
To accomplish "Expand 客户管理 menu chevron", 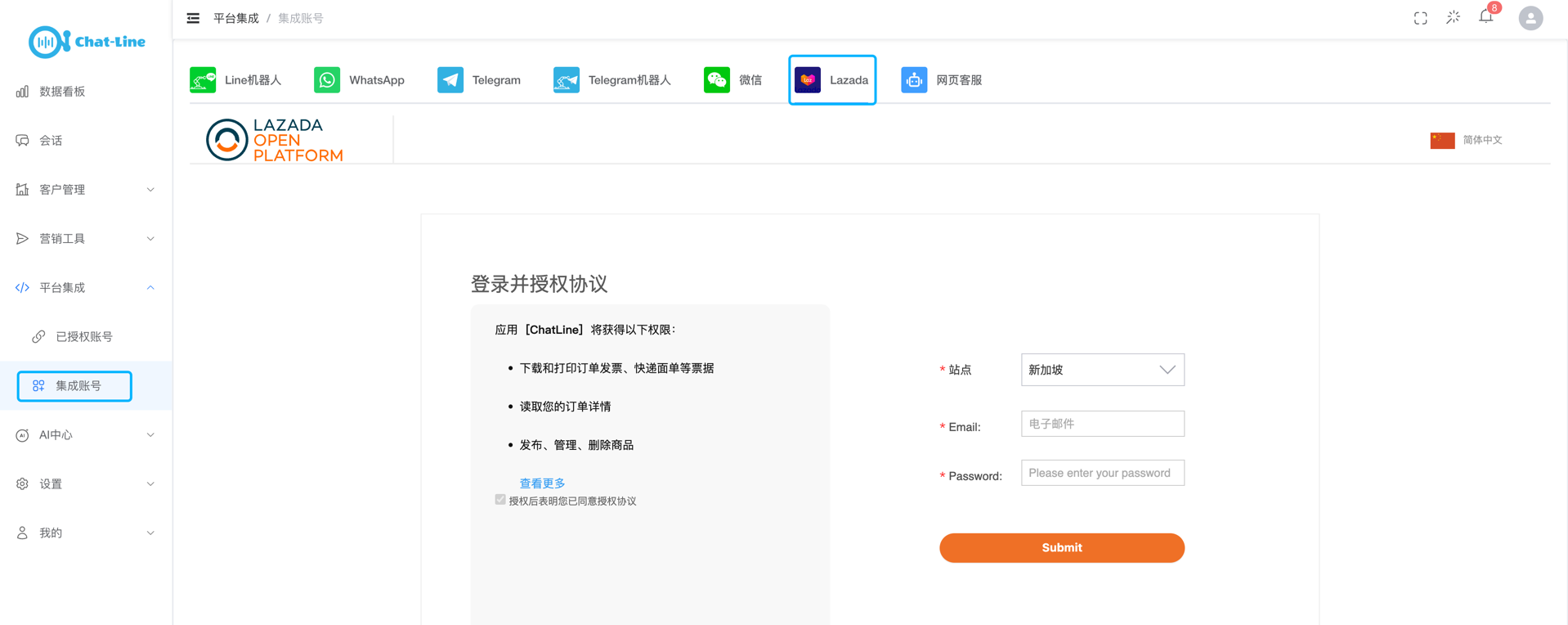I will click(150, 190).
